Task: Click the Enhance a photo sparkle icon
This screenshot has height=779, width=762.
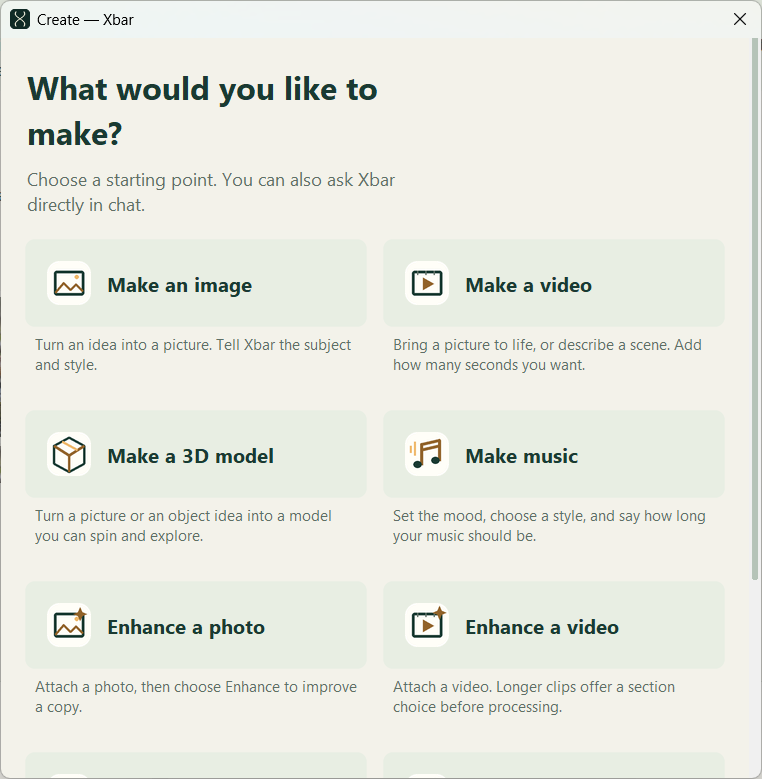Action: 69,625
